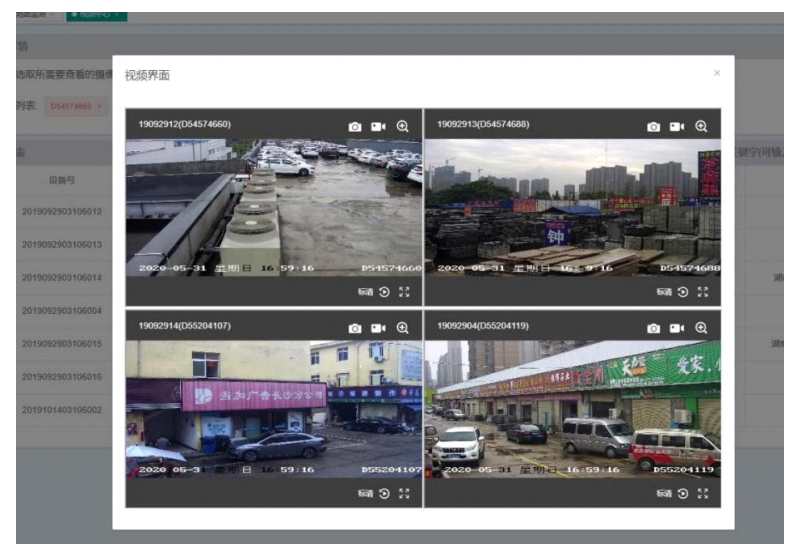Click record icon for camera 19092914
This screenshot has width=799, height=558.
pos(378,328)
